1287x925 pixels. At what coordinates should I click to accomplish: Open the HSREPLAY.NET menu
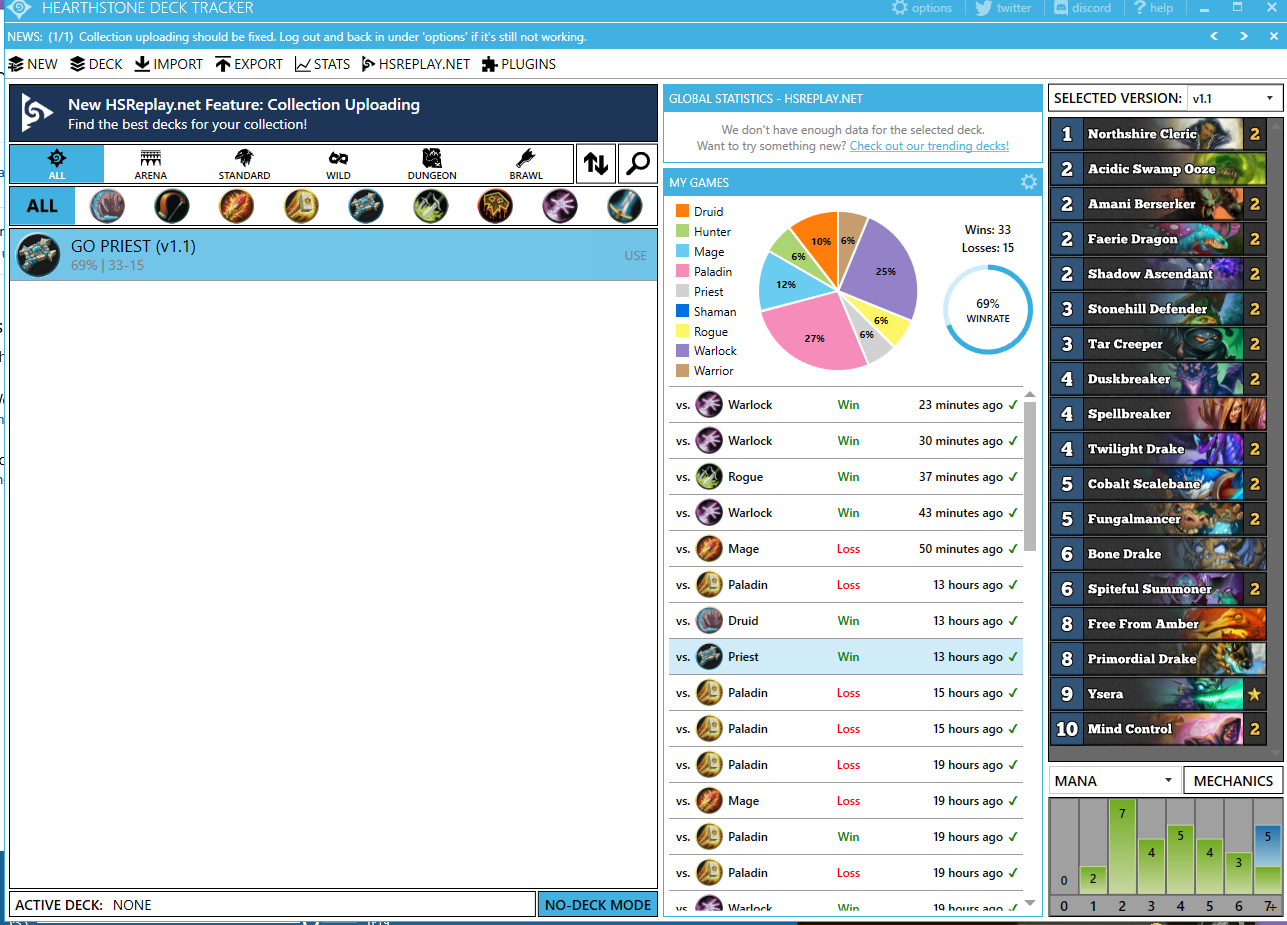[416, 64]
